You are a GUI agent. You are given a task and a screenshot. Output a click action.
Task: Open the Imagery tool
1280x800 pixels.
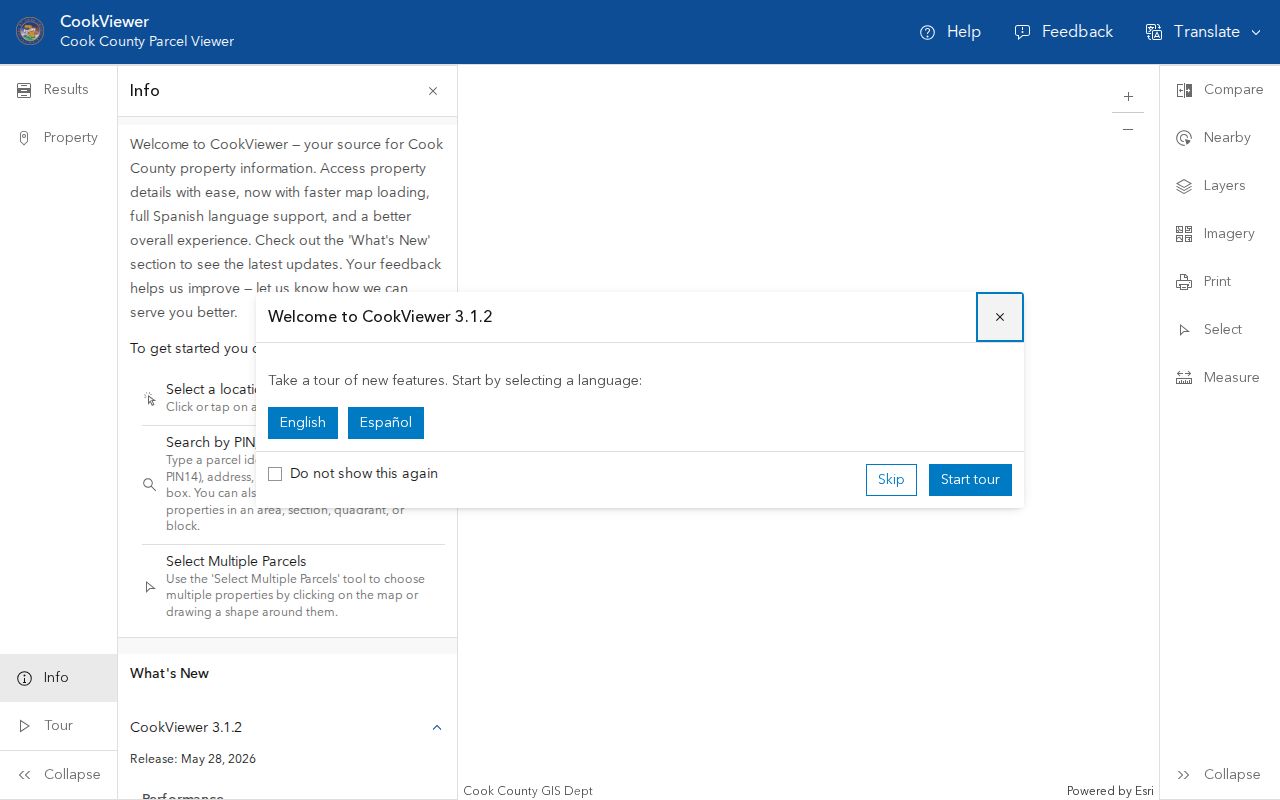coord(1219,234)
